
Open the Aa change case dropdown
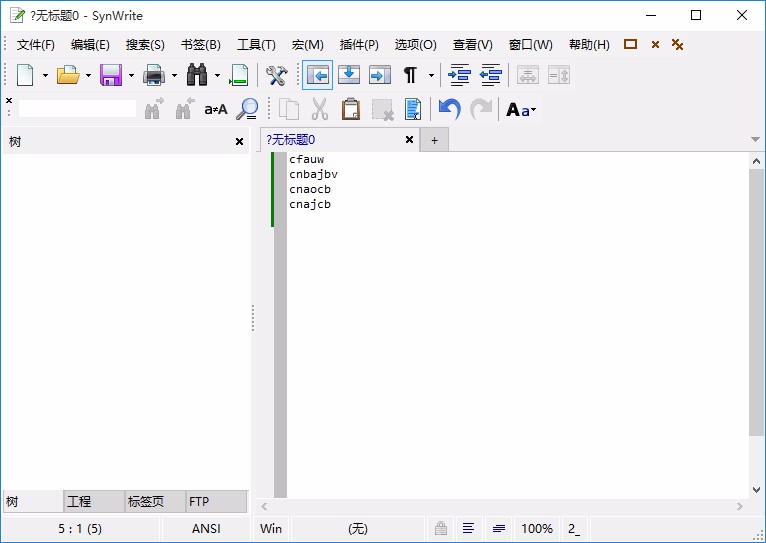[x=521, y=109]
